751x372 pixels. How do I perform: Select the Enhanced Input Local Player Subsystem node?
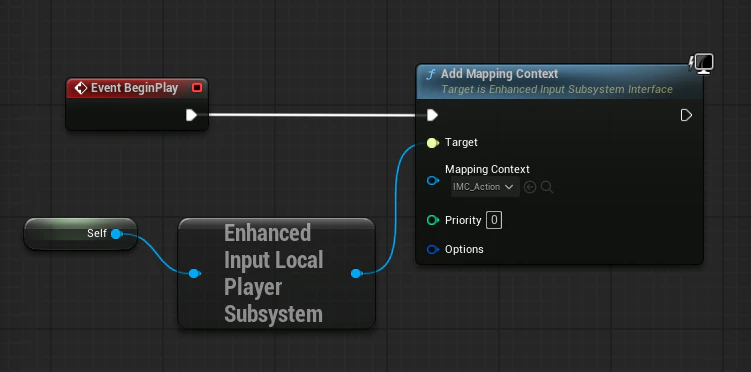coord(276,273)
